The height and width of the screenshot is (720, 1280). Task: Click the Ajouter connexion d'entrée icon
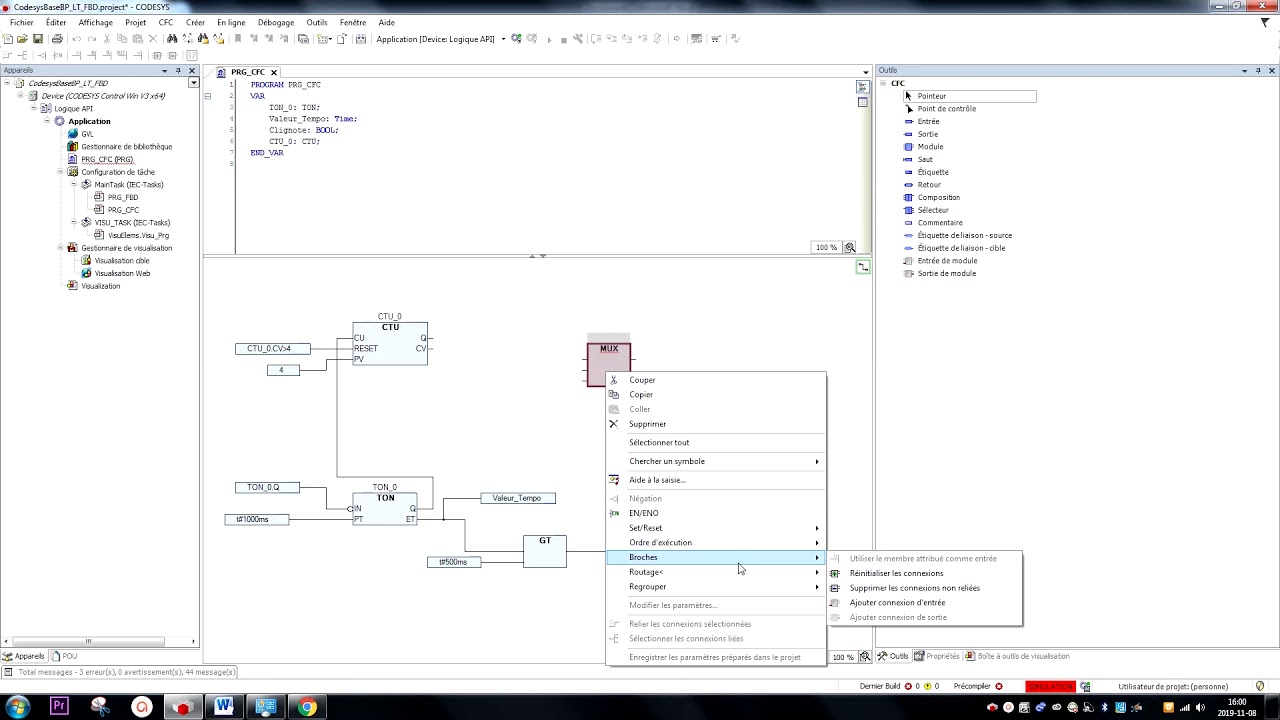[x=836, y=603]
